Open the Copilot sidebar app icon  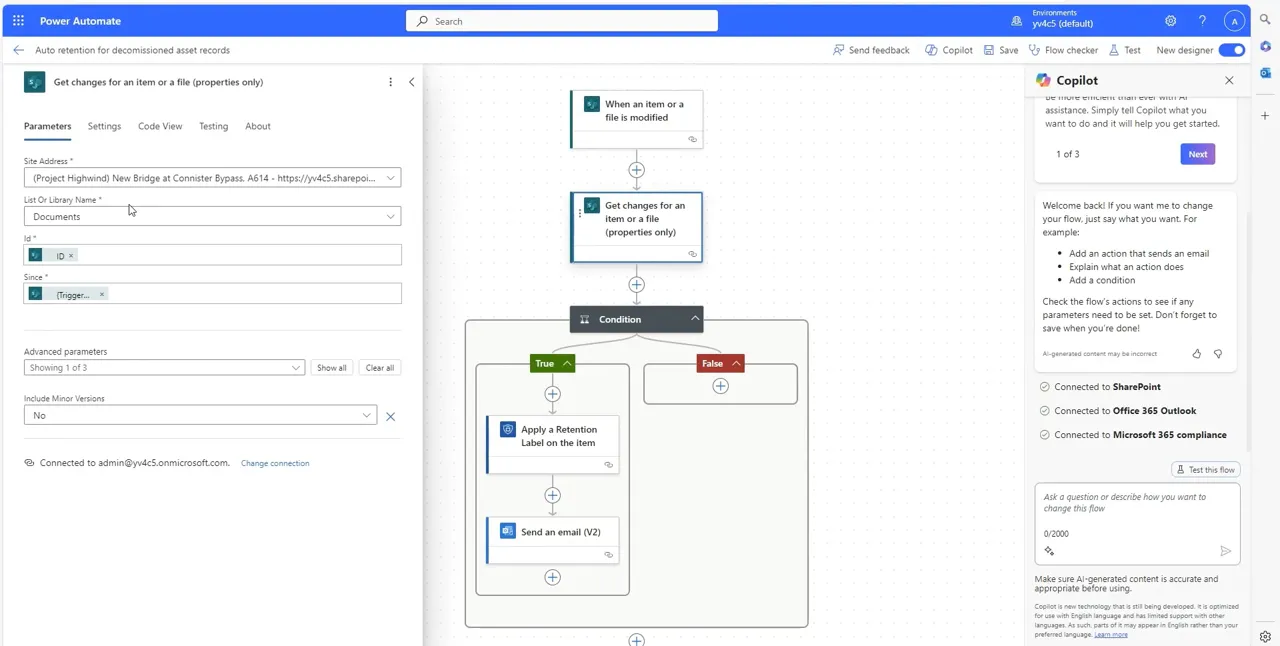(x=1265, y=47)
